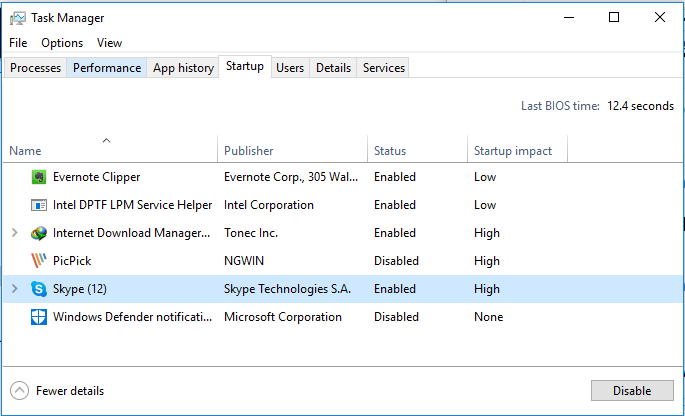Switch to the Performance tab

(x=107, y=68)
